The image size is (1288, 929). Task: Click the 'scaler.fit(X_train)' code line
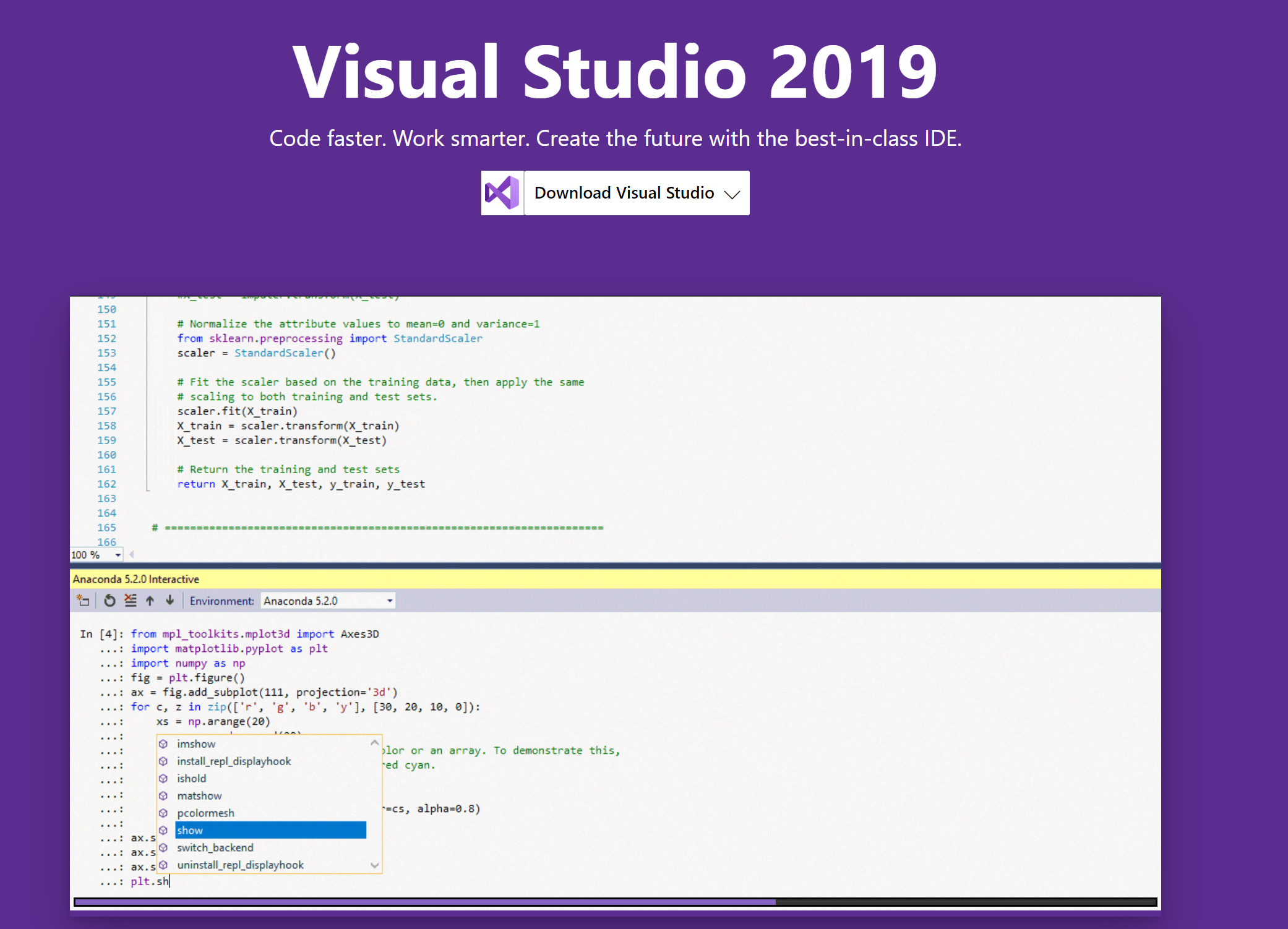click(x=237, y=411)
